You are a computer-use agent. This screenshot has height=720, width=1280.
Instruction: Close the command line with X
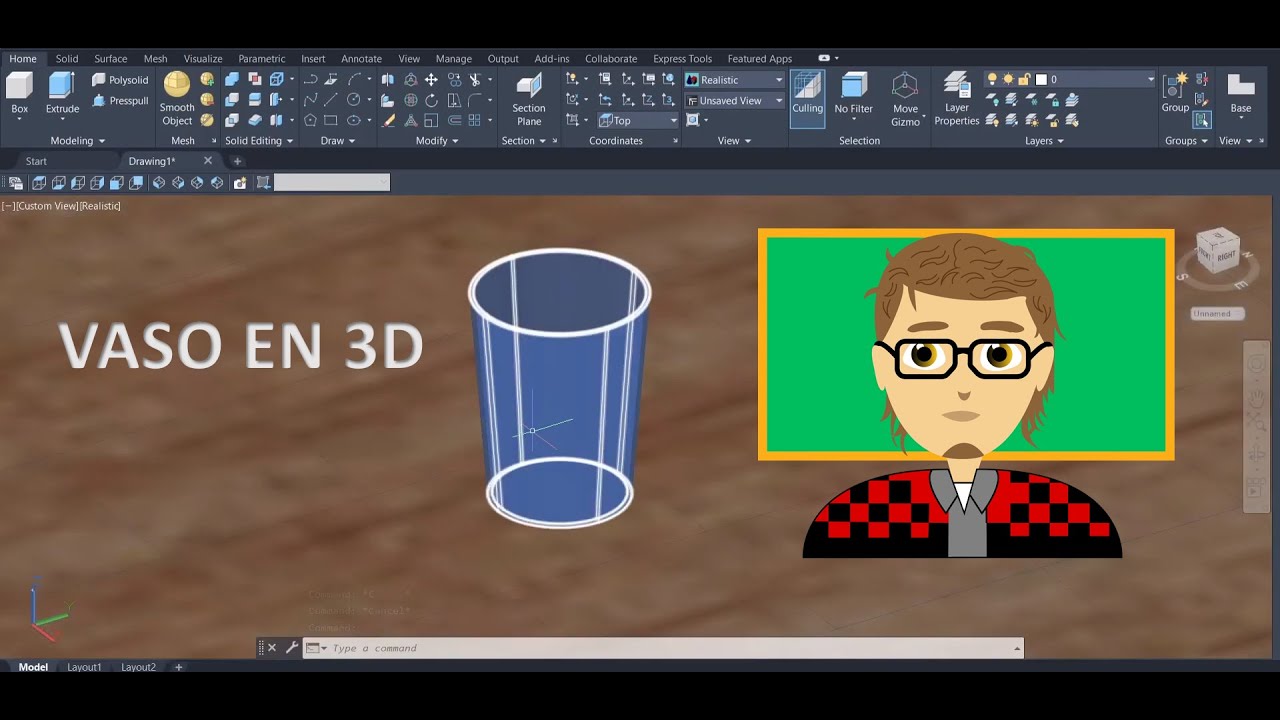click(x=272, y=648)
